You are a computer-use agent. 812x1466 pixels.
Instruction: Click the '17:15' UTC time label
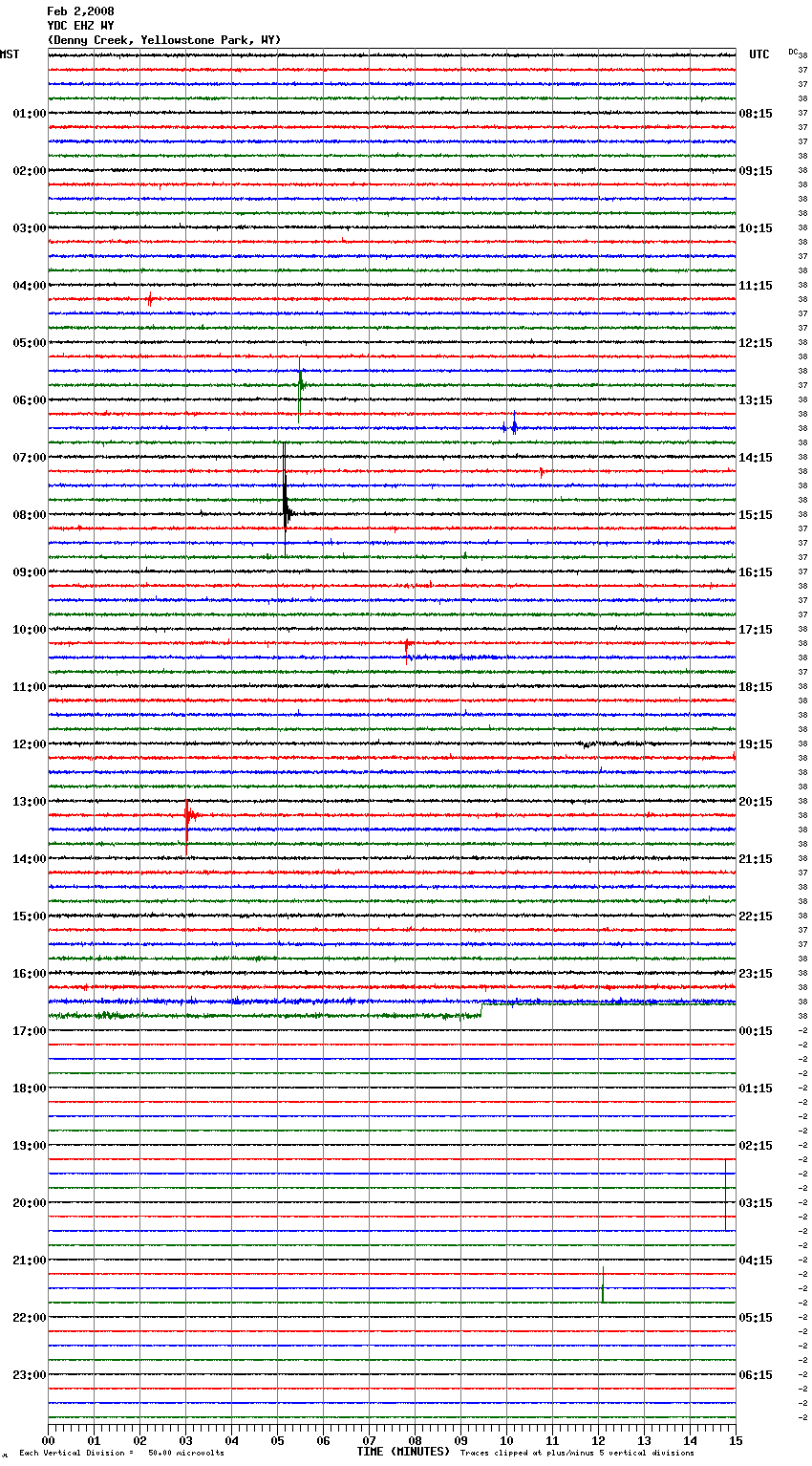[756, 630]
